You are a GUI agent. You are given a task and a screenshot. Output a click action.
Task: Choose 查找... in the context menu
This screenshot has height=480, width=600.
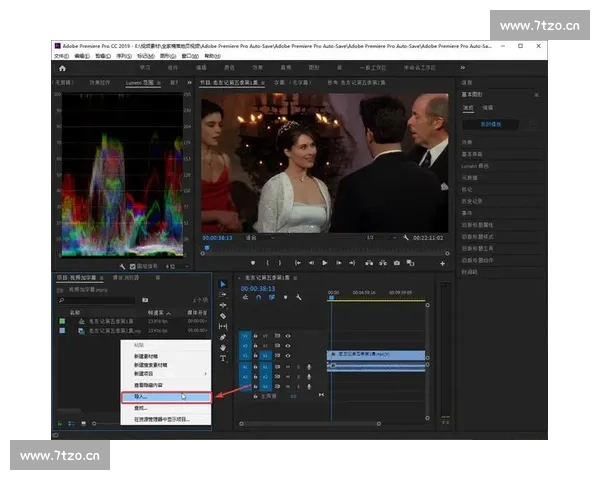(141, 408)
